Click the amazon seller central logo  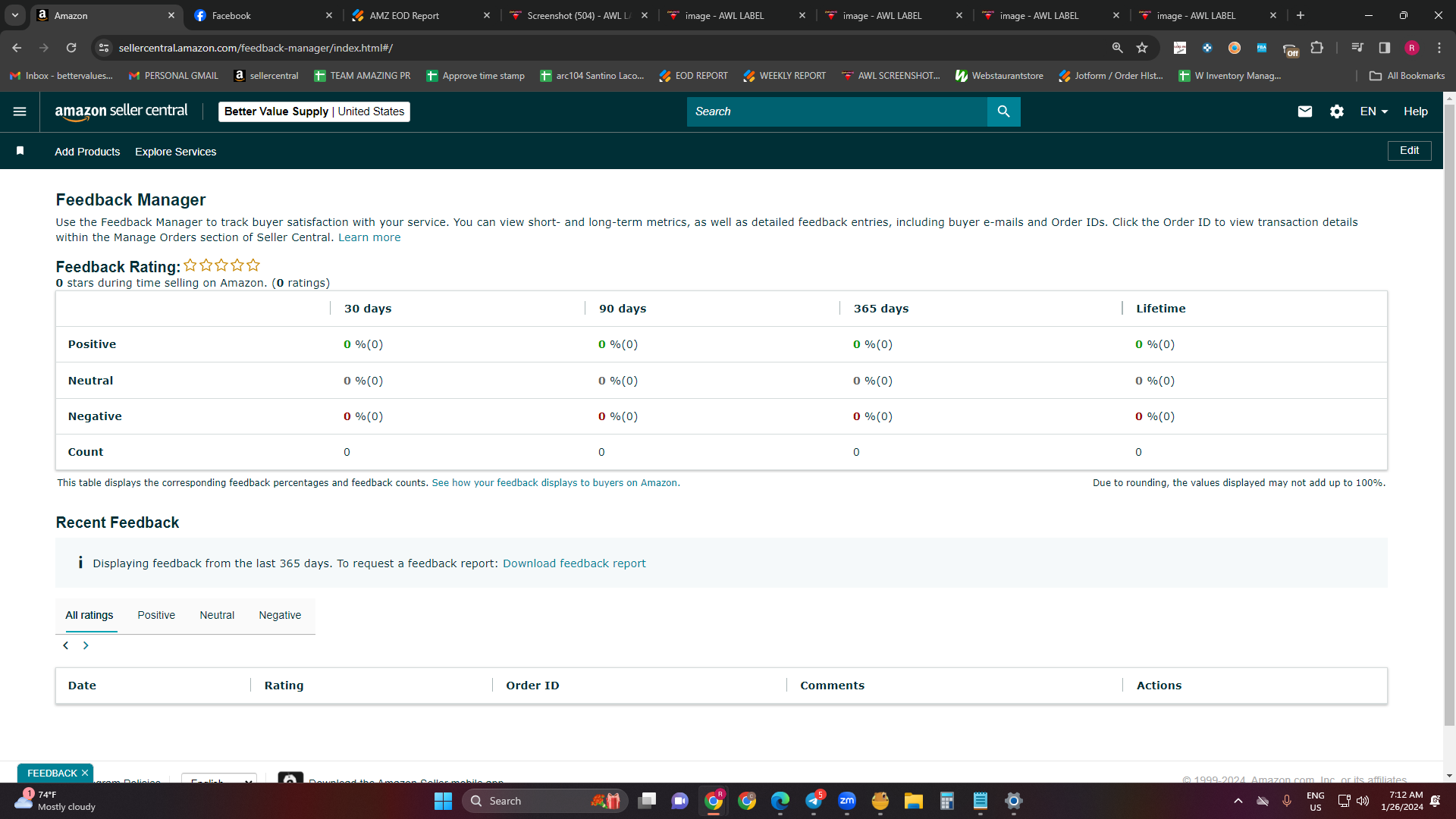(x=121, y=111)
